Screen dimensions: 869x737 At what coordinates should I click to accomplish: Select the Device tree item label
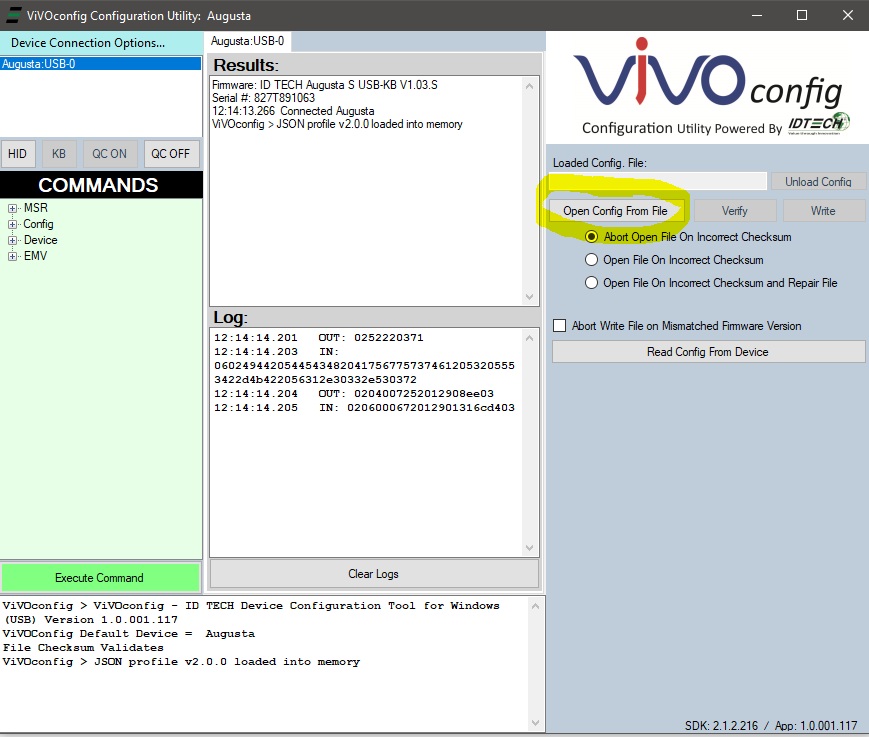40,240
